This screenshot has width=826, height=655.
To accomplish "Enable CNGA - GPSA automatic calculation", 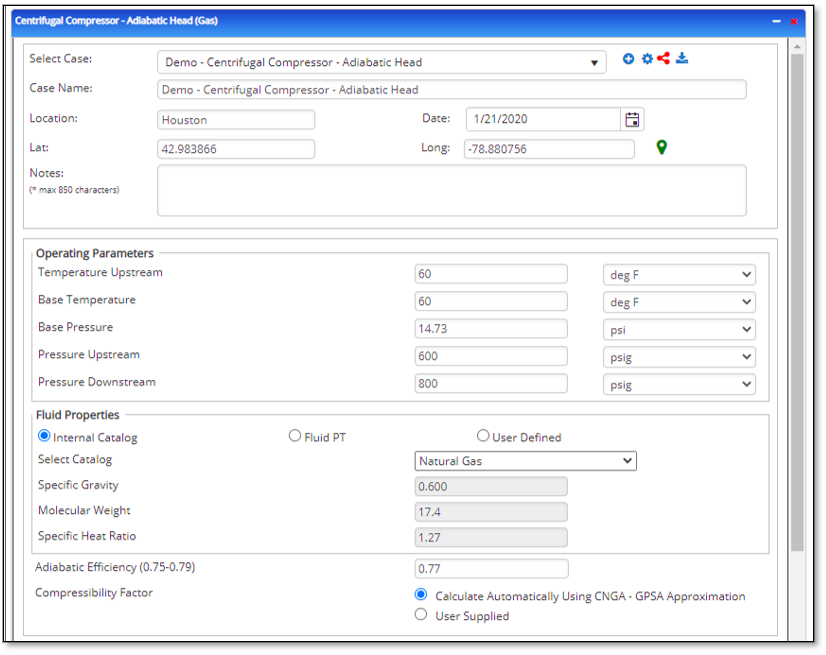I will (421, 594).
